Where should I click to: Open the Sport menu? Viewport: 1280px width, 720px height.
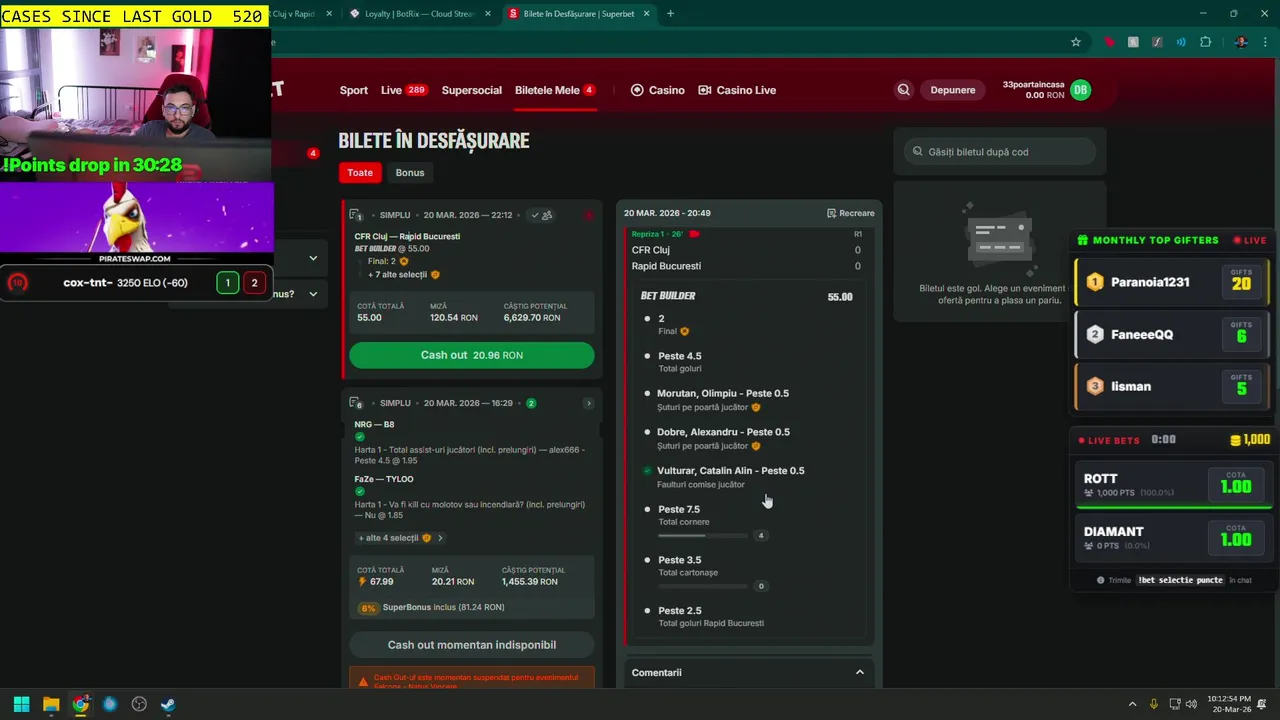[x=354, y=90]
